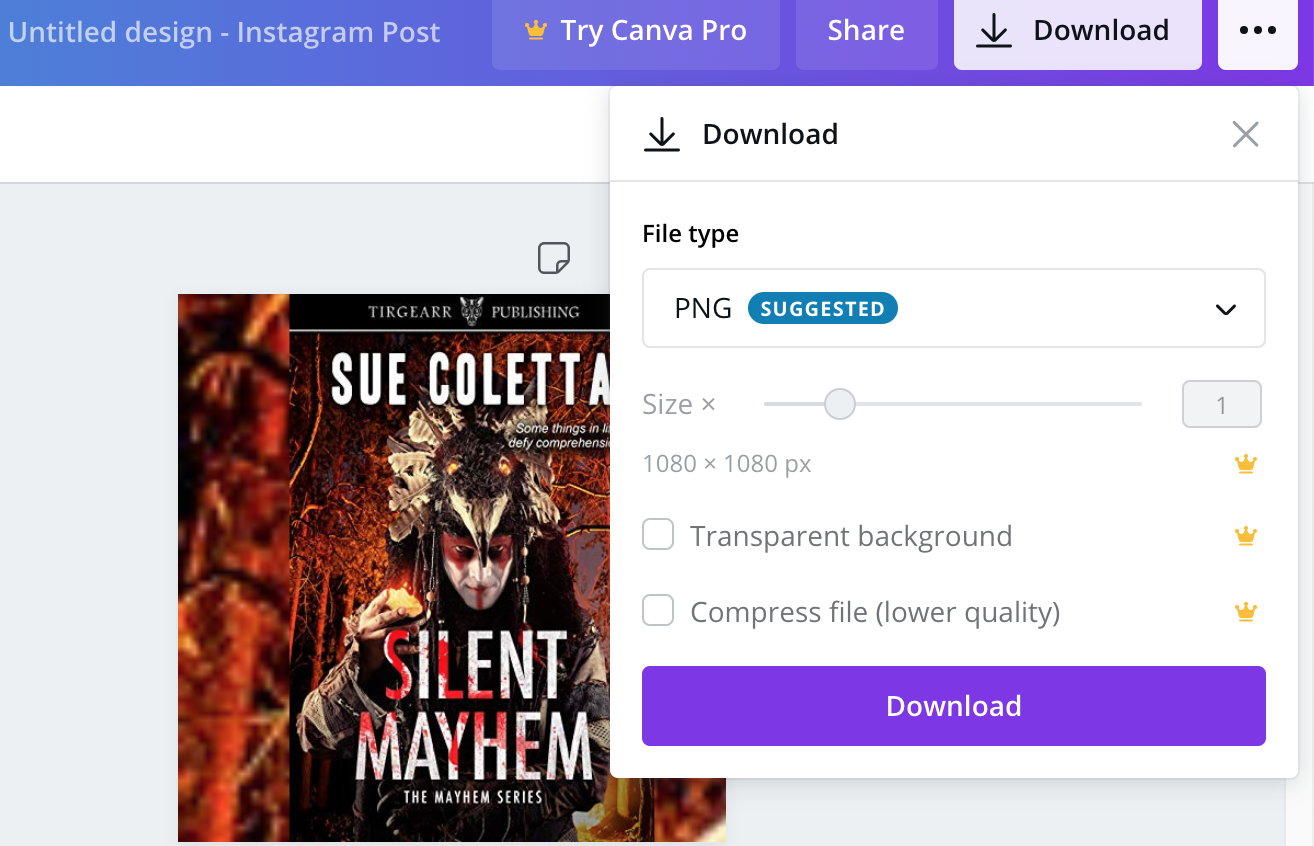Click the crown icon beside Compress file
1314x846 pixels.
pos(1245,611)
